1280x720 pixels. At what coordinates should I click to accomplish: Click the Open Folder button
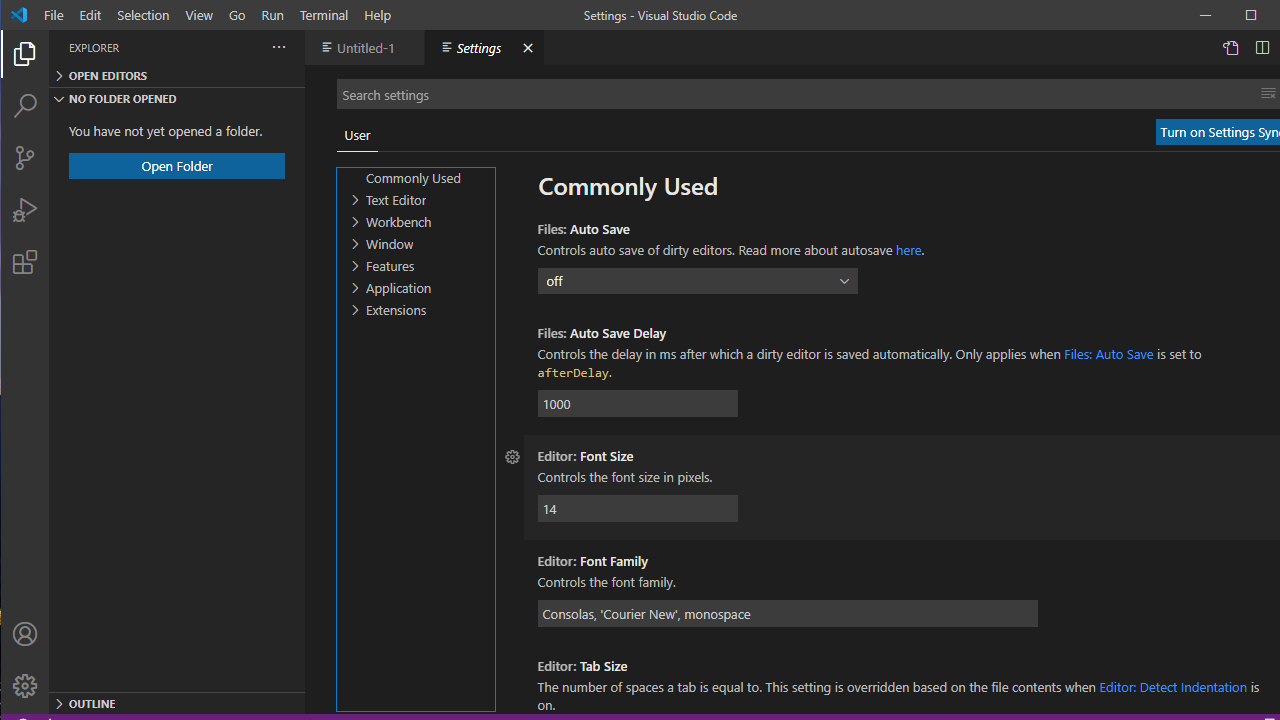pyautogui.click(x=176, y=165)
